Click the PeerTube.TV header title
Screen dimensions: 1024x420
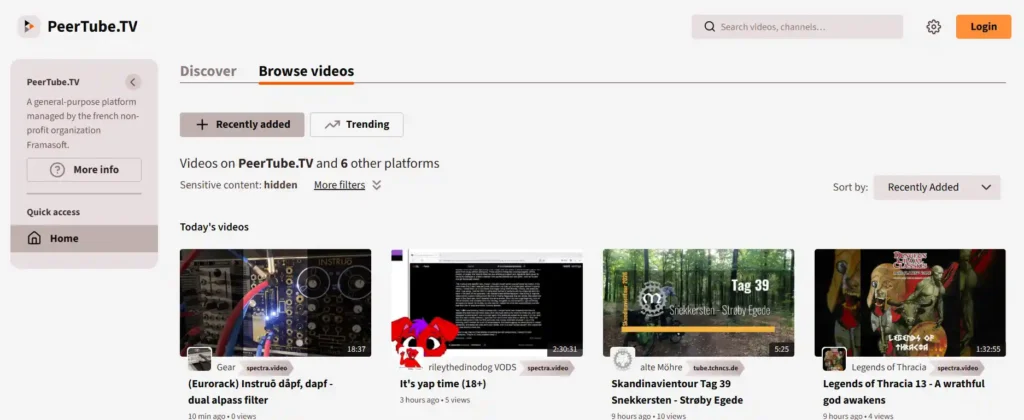tap(93, 27)
